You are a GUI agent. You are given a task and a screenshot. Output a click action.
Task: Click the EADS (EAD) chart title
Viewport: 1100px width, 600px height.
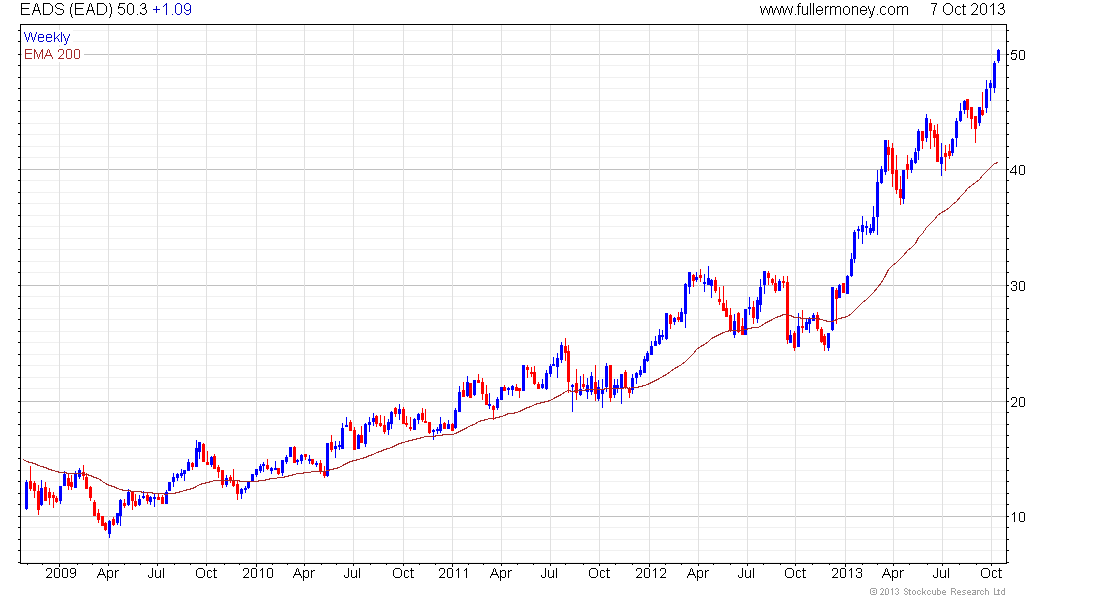pos(67,10)
